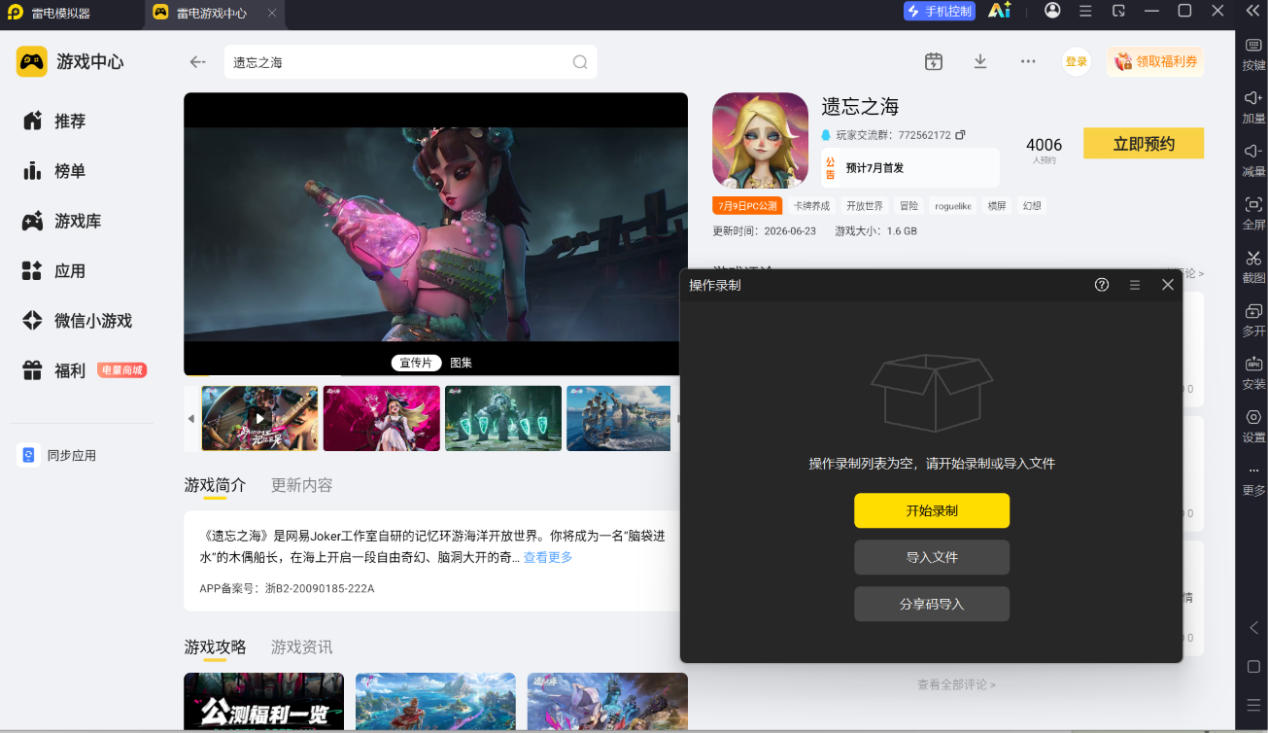Image resolution: width=1268 pixels, height=733 pixels.
Task: Click the 开放世界 tag
Action: point(865,206)
